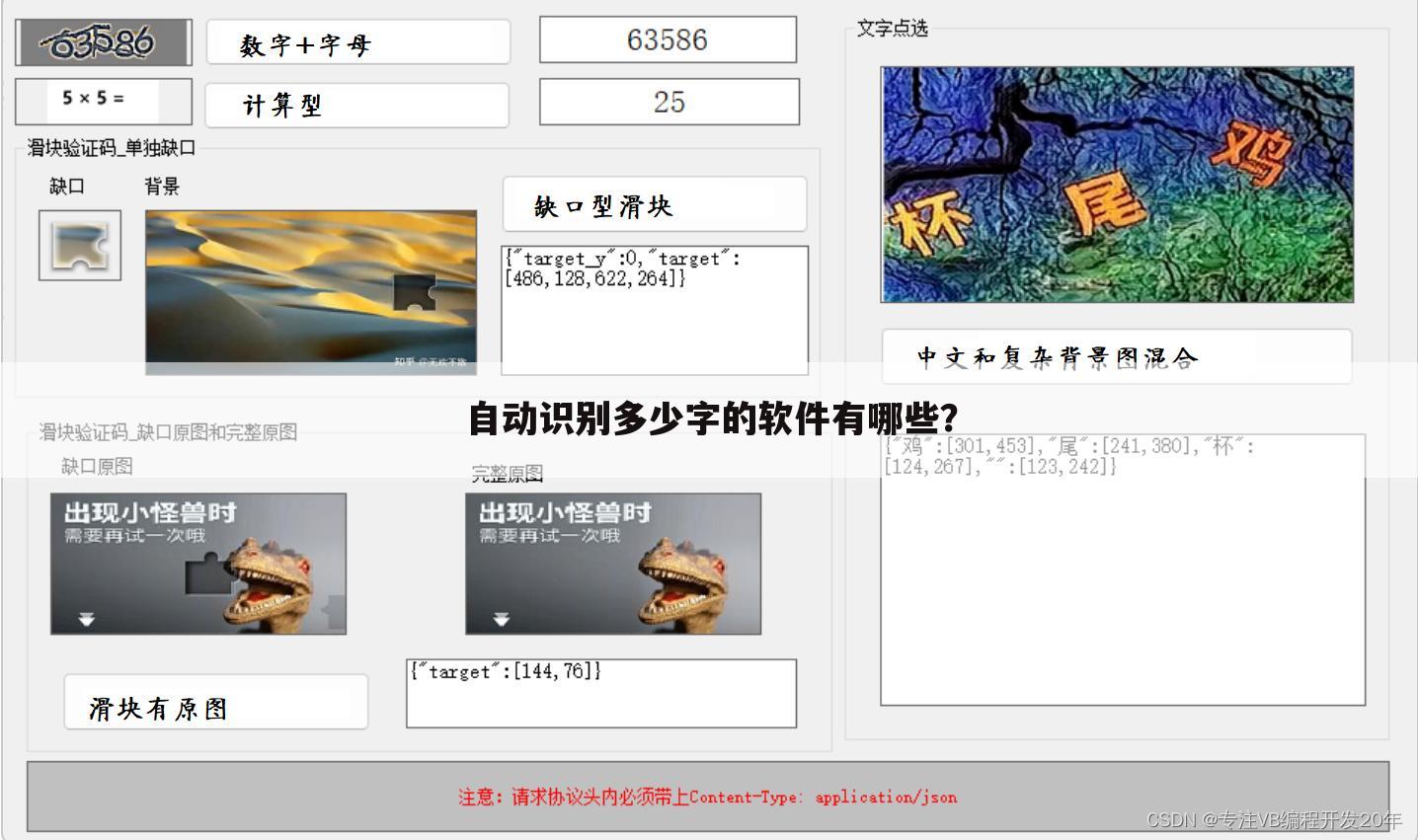Viewport: 1418px width, 840px height.
Task: Click the 计算型 button
Action: pos(356,105)
